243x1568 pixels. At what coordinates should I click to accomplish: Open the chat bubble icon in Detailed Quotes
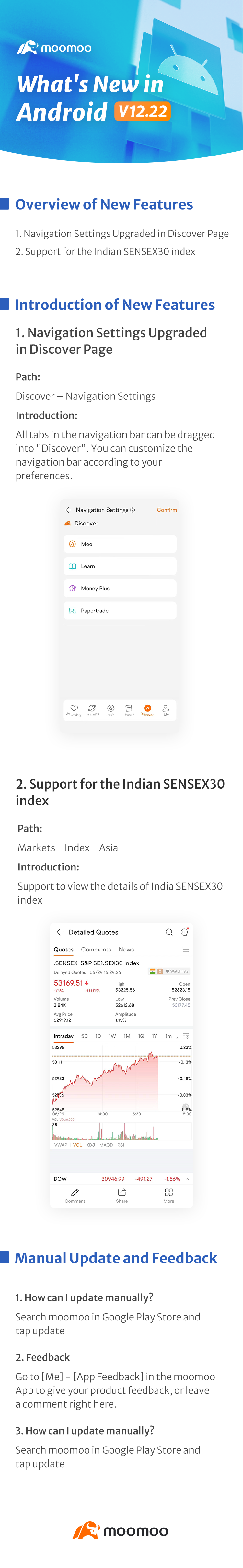tap(185, 932)
